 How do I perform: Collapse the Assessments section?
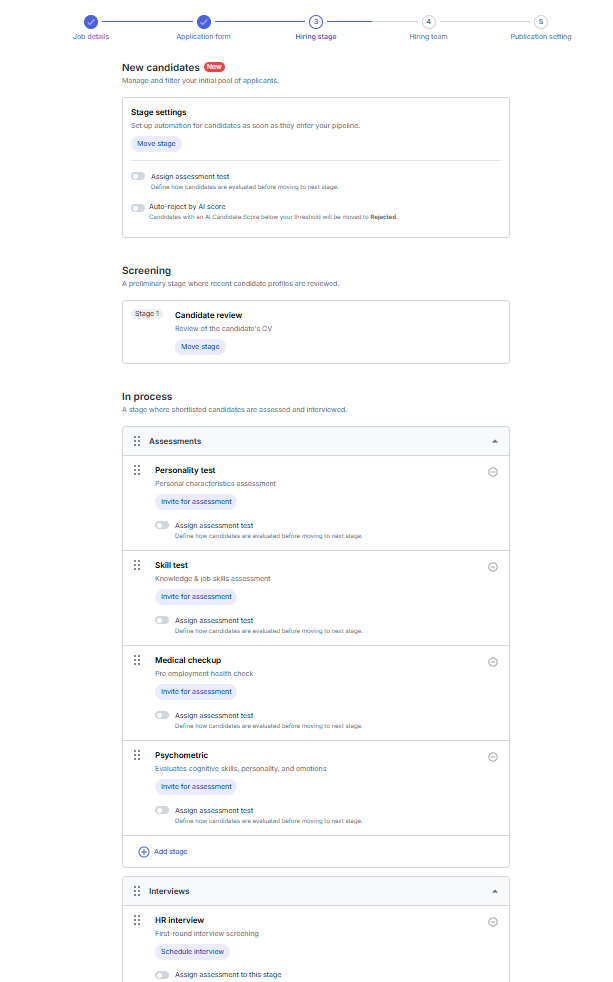(495, 442)
